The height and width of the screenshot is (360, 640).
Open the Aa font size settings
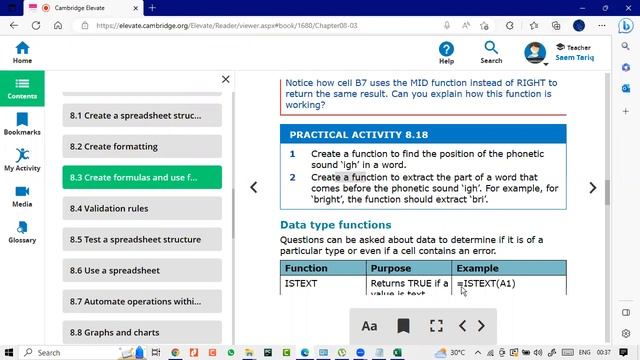(x=369, y=326)
